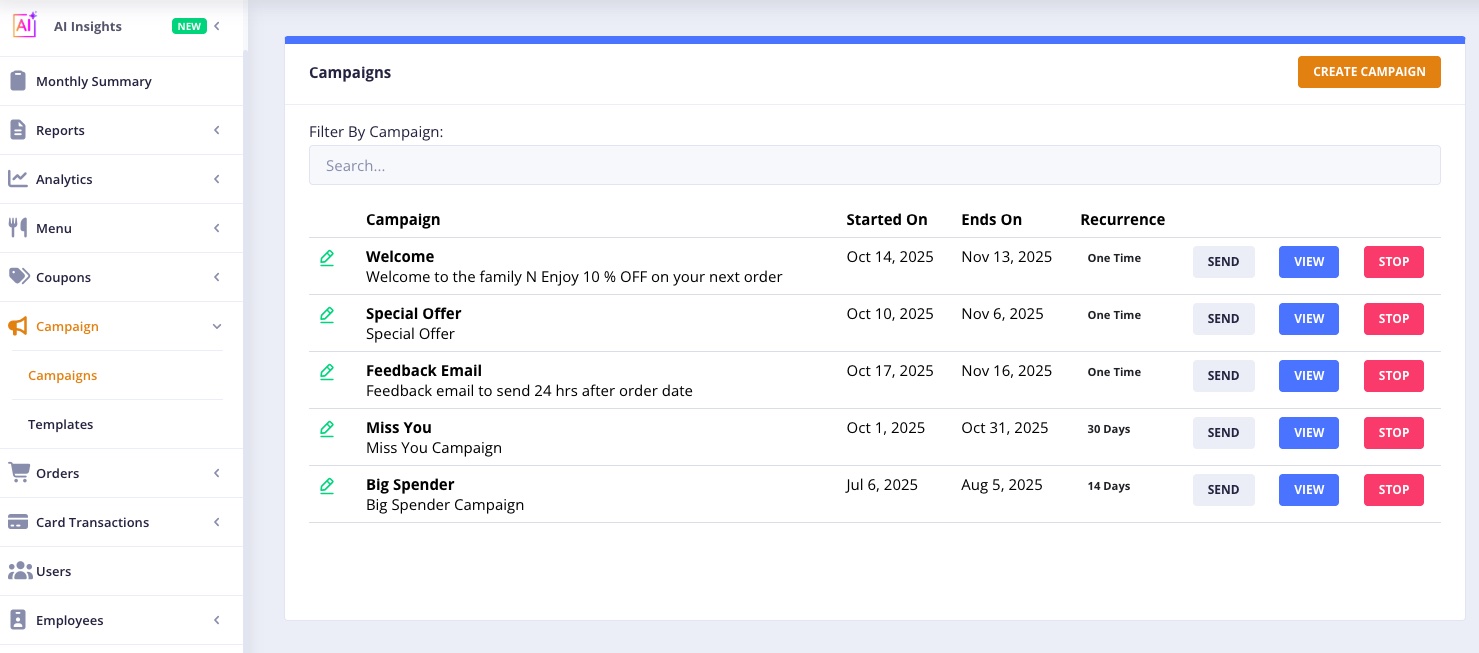Click the pencil icon beside Miss You

pos(327,429)
